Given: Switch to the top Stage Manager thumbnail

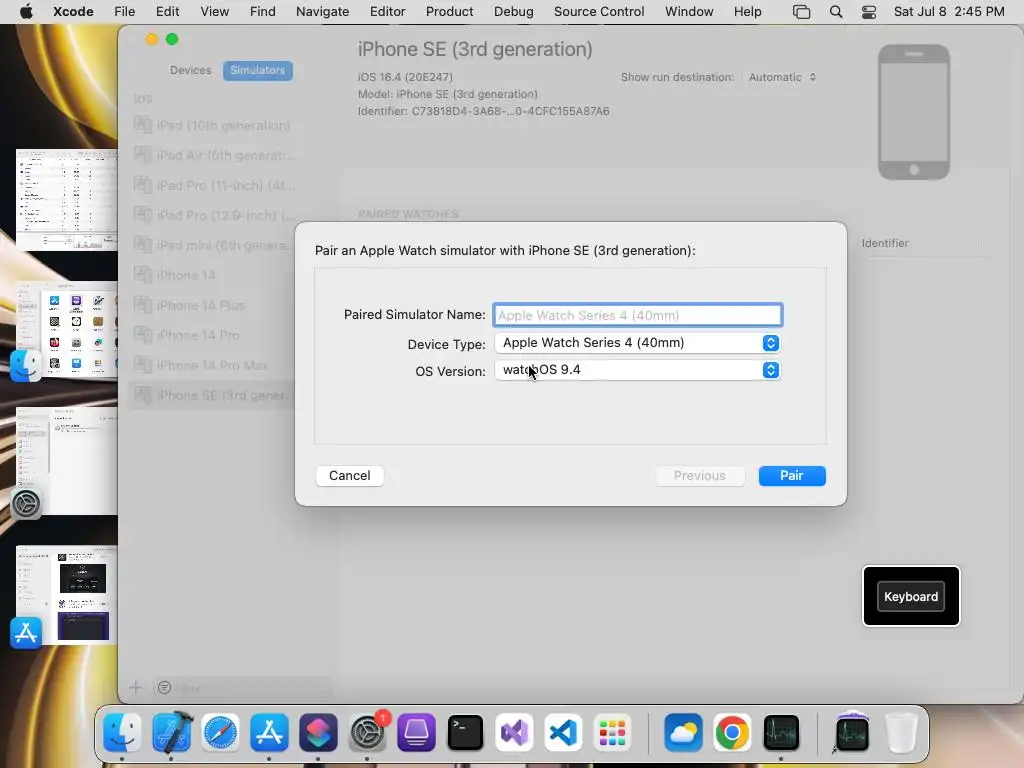Looking at the screenshot, I should click(67, 200).
